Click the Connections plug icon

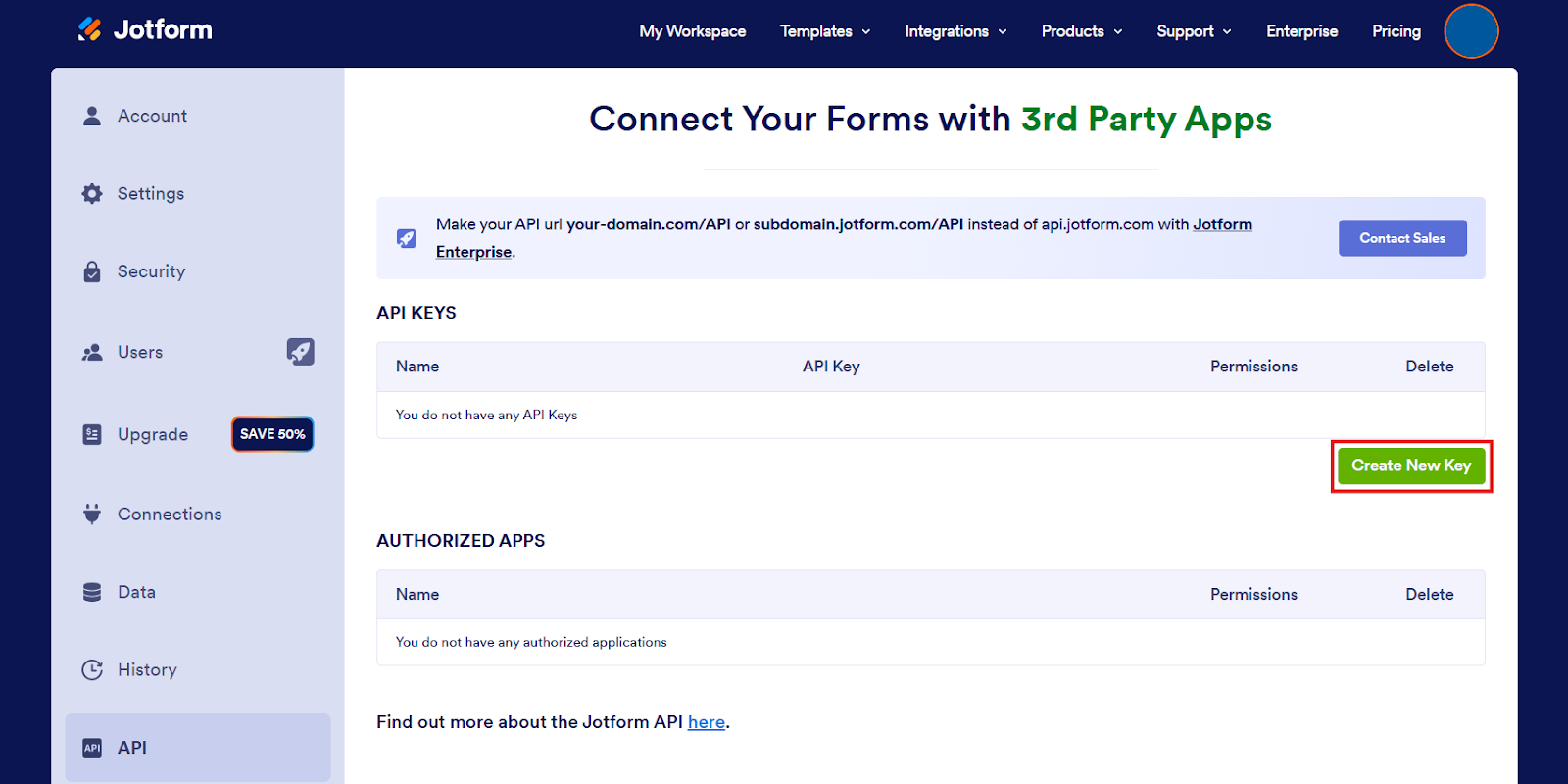(92, 514)
